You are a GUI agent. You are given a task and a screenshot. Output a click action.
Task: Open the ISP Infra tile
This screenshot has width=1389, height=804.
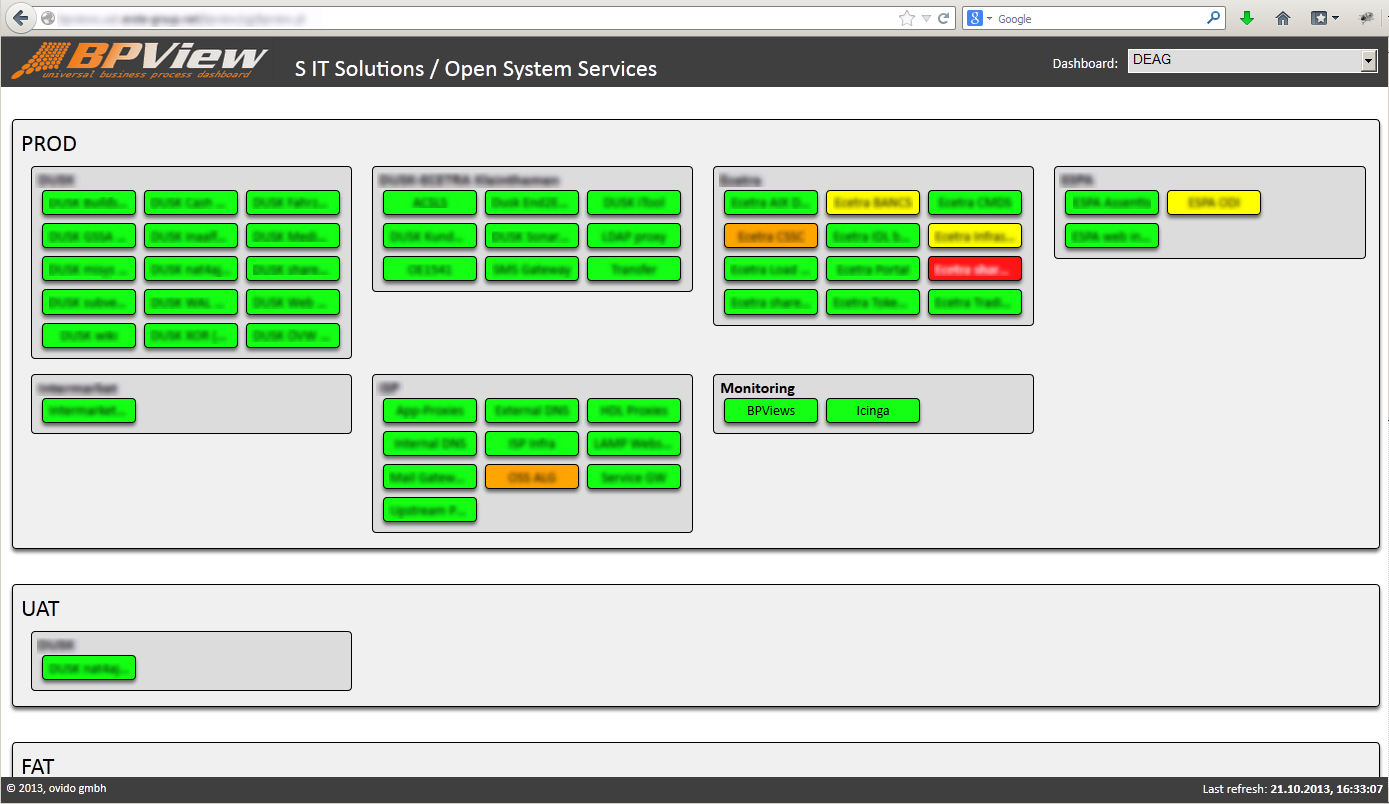(x=532, y=444)
